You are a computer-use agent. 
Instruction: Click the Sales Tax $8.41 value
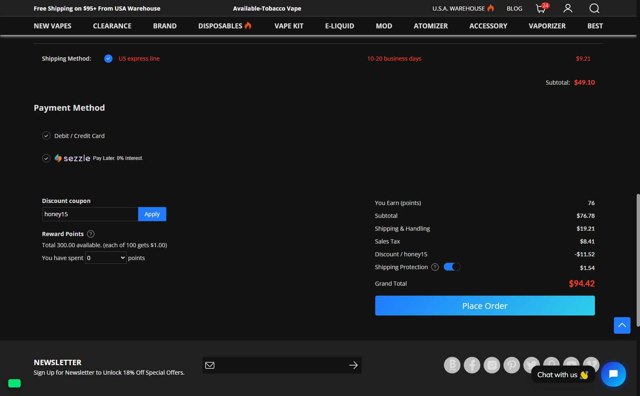pos(587,242)
